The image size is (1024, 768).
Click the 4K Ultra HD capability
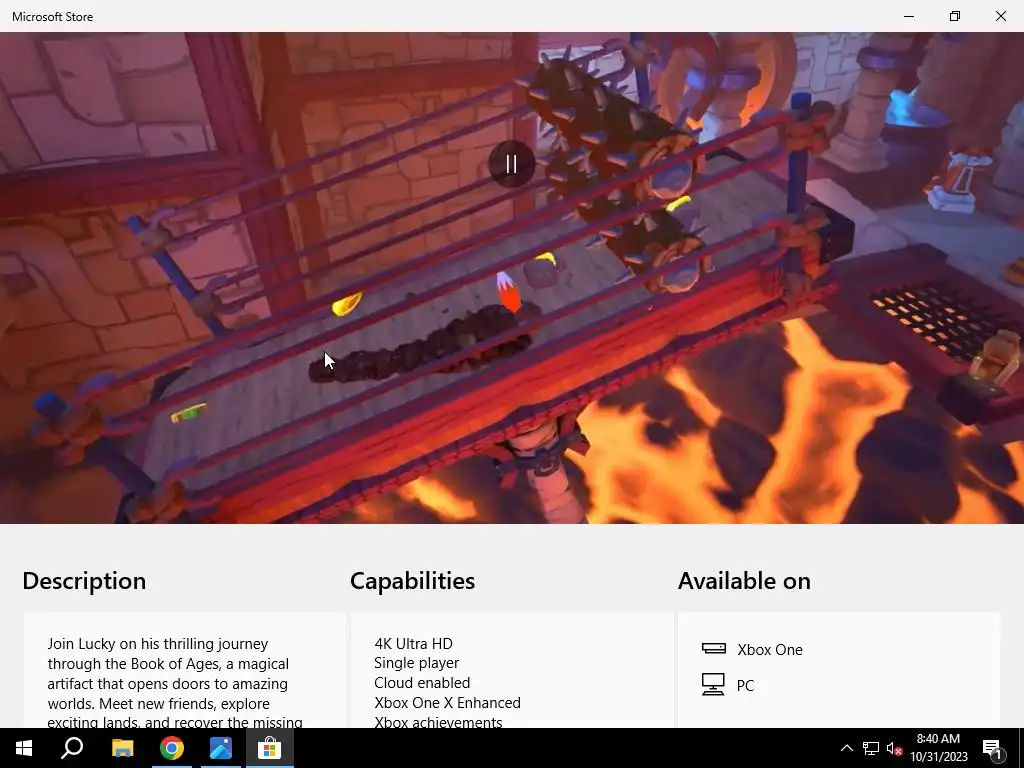pyautogui.click(x=413, y=643)
